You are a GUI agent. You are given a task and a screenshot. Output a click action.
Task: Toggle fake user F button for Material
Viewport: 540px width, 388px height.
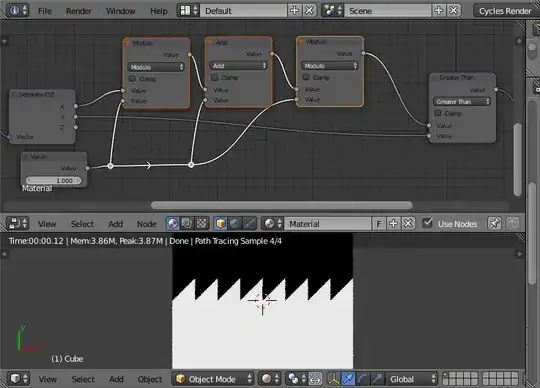click(379, 224)
